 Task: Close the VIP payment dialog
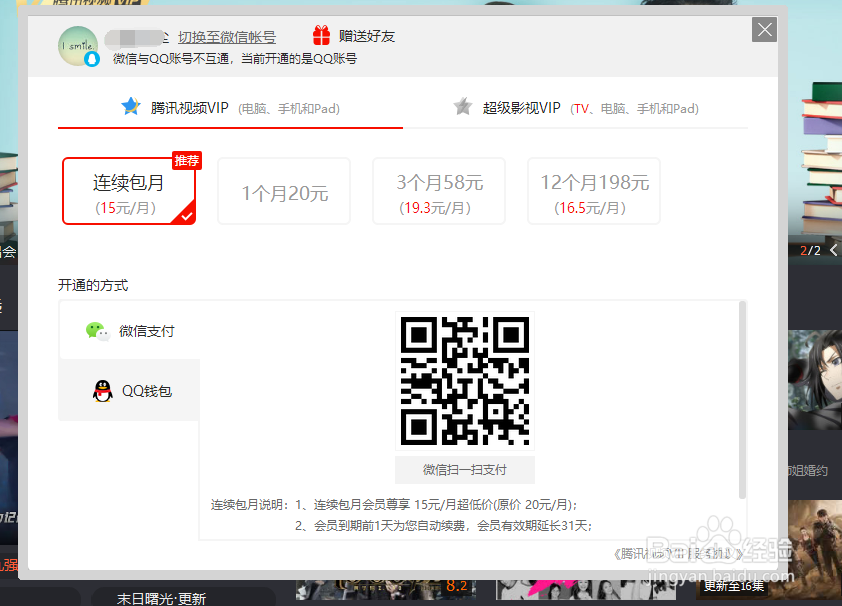tap(765, 30)
